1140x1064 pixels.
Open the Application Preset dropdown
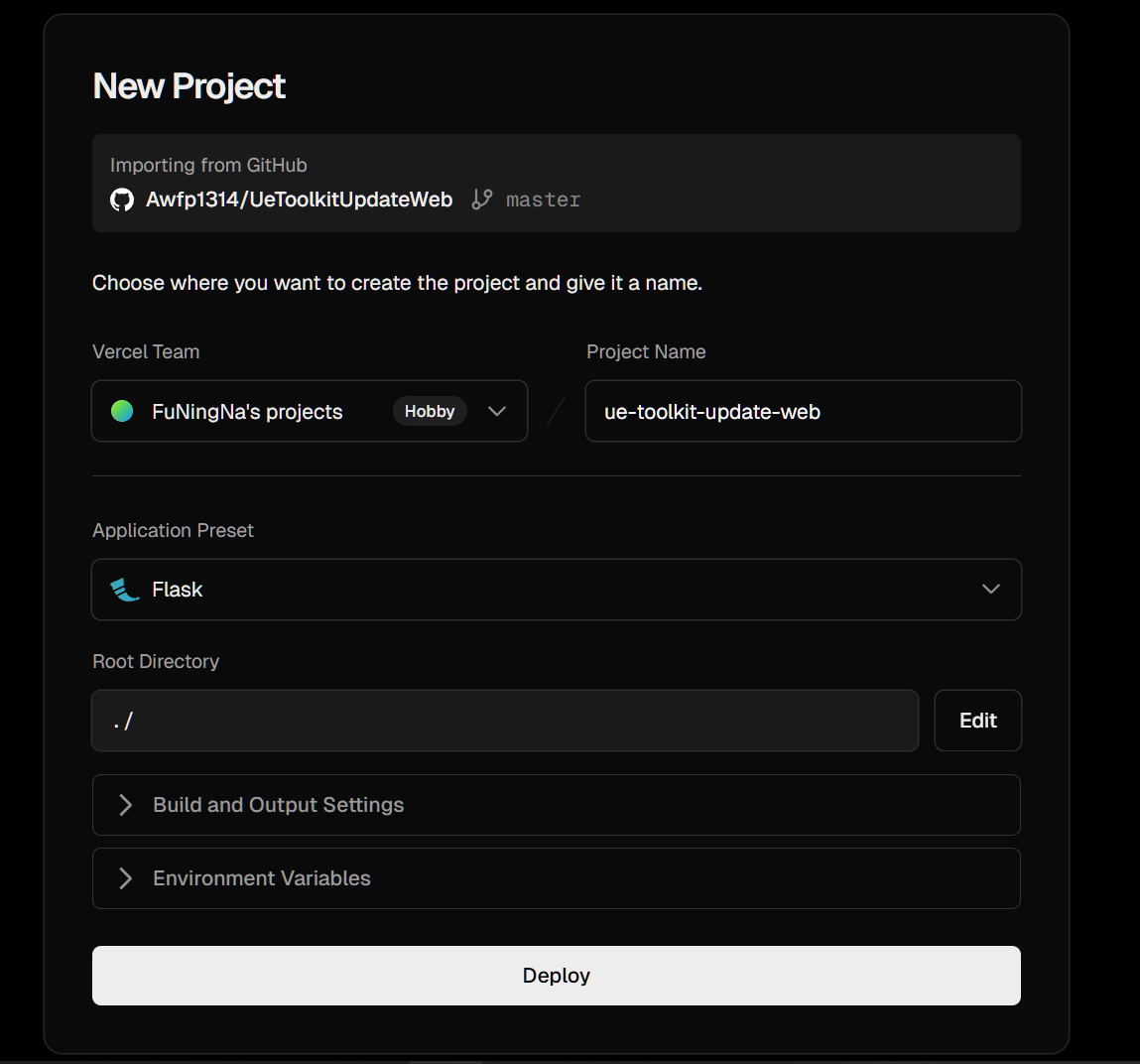pyautogui.click(x=557, y=590)
